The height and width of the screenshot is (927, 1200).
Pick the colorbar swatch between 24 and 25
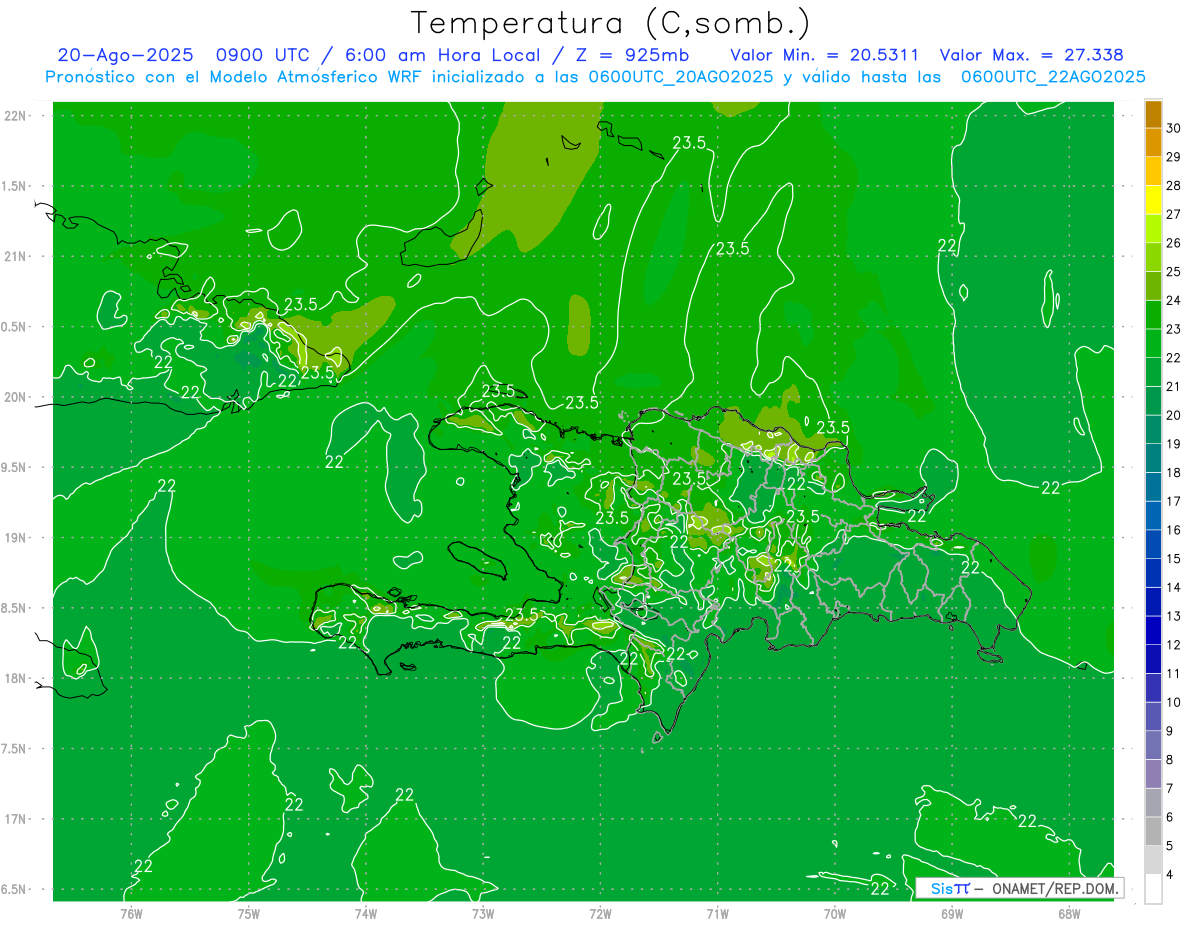point(1153,285)
